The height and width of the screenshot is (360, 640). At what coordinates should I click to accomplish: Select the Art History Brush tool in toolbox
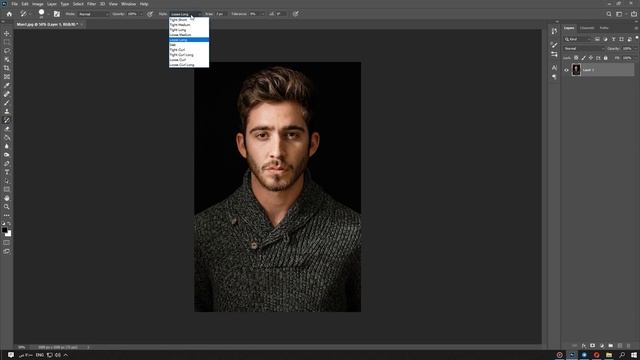(x=7, y=120)
